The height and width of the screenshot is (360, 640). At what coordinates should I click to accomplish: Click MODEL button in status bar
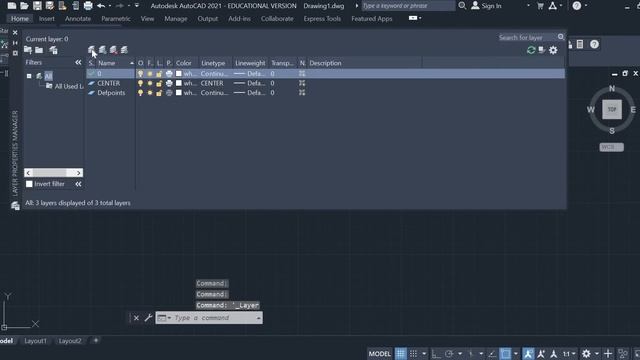coord(380,353)
